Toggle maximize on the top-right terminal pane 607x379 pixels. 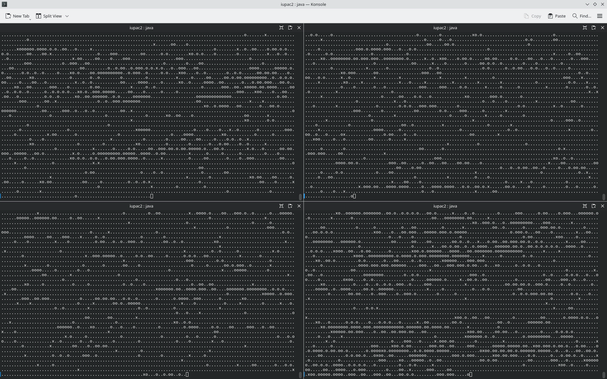[x=585, y=27]
